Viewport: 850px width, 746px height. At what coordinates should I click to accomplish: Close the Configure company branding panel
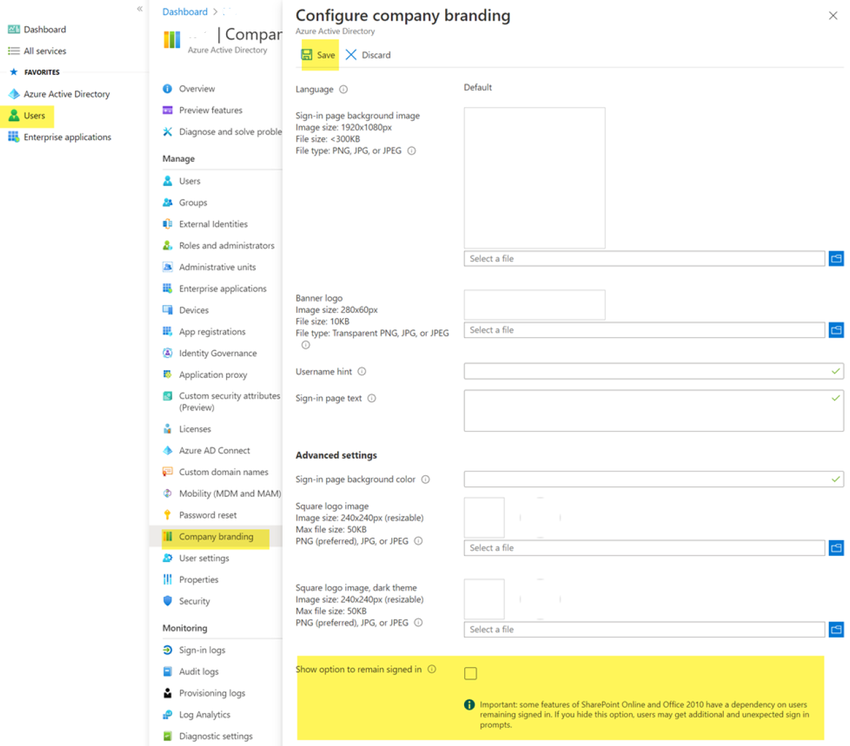pyautogui.click(x=833, y=16)
